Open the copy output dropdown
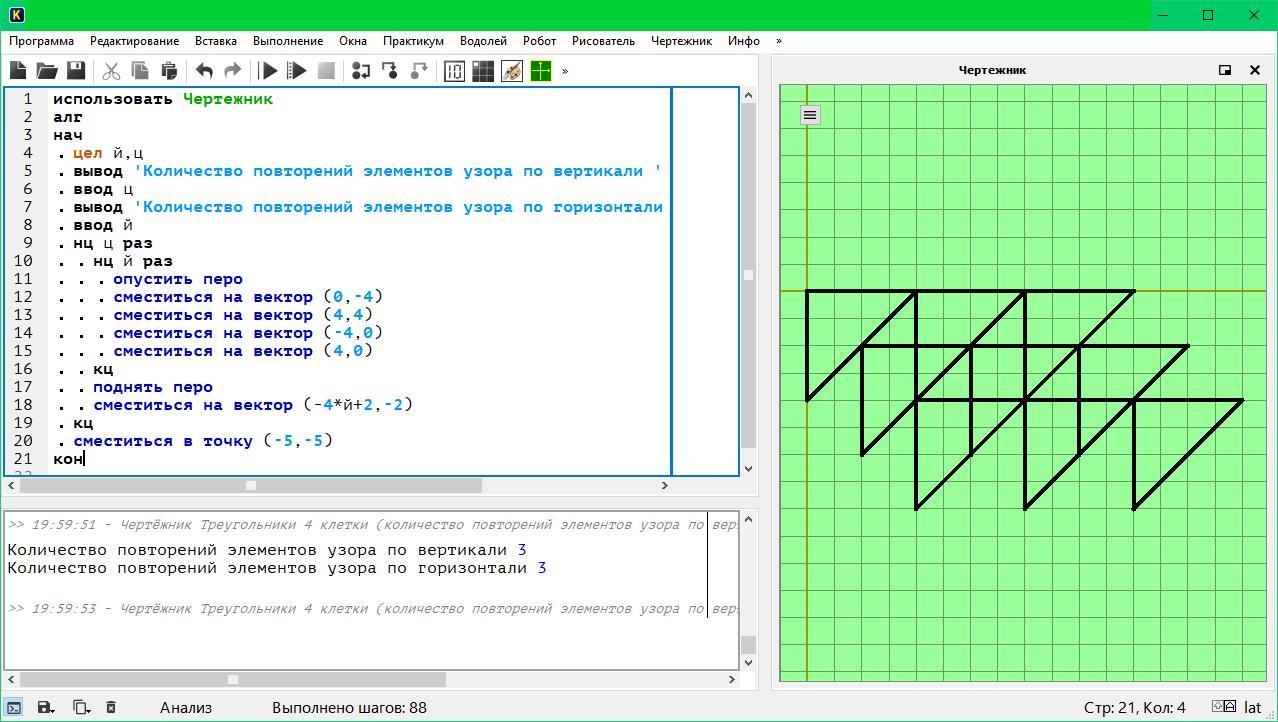Viewport: 1278px width, 722px height. click(81, 707)
